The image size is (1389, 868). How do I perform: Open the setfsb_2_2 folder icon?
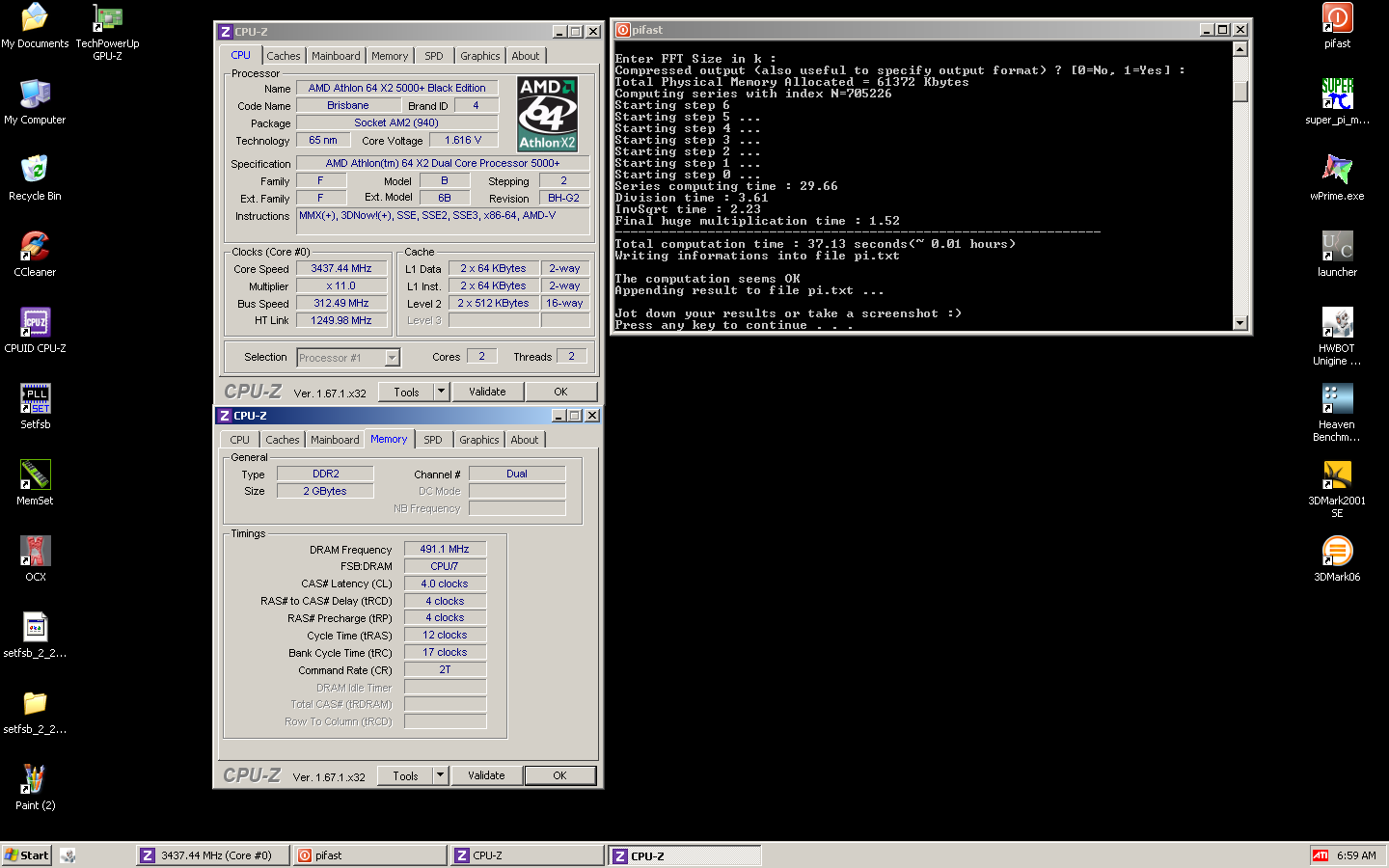(35, 703)
